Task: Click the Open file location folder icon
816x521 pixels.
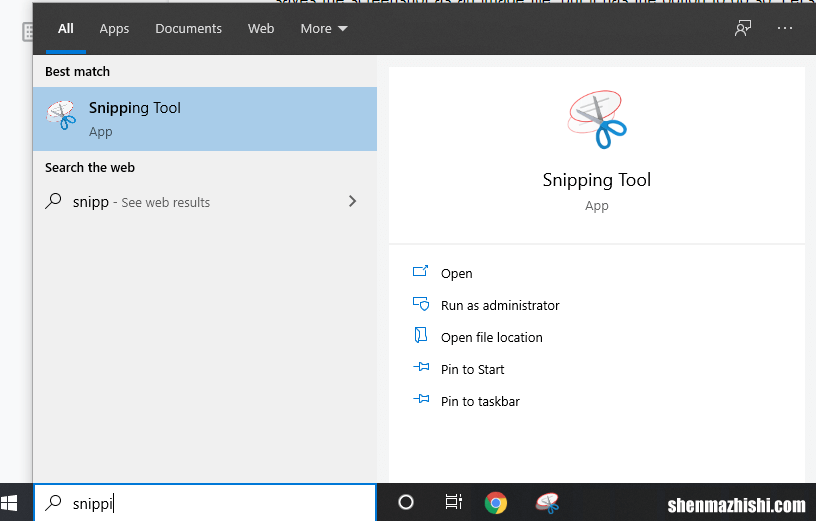Action: 420,335
